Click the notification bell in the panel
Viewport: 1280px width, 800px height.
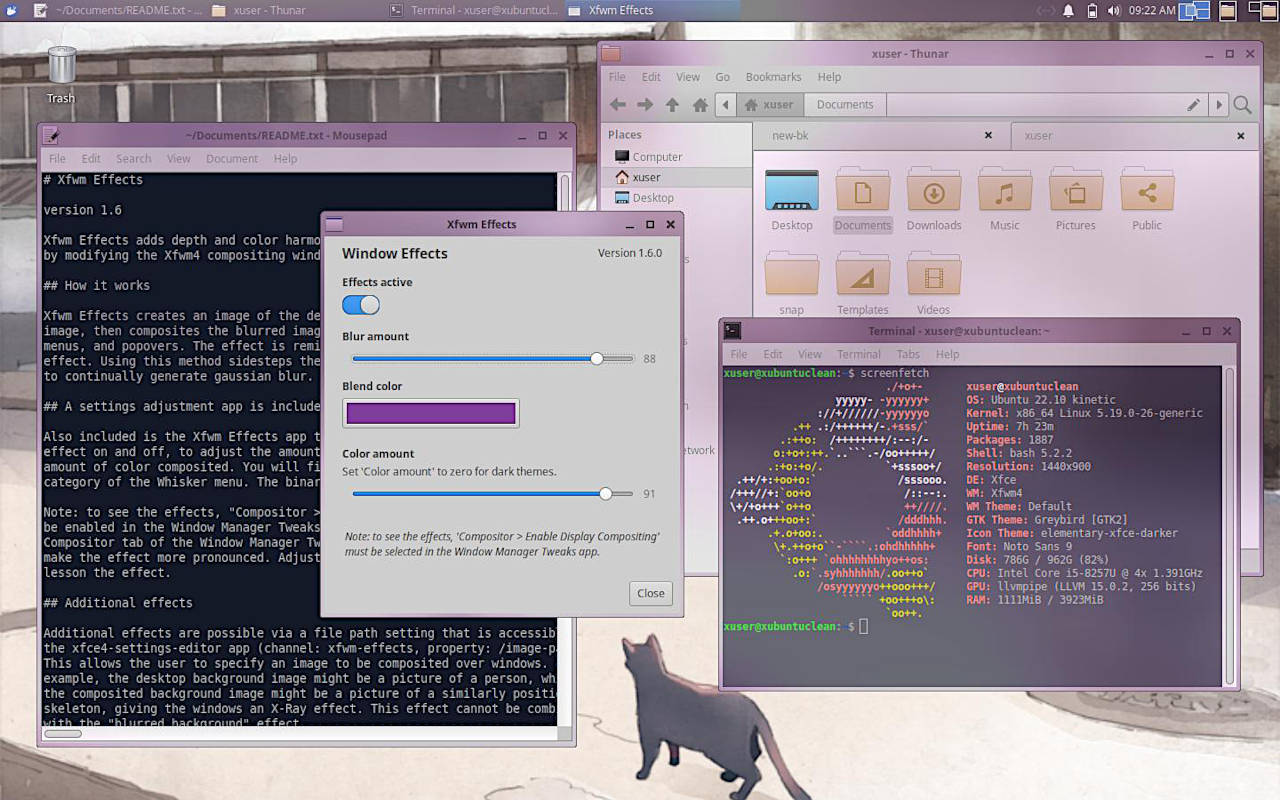tap(1068, 10)
